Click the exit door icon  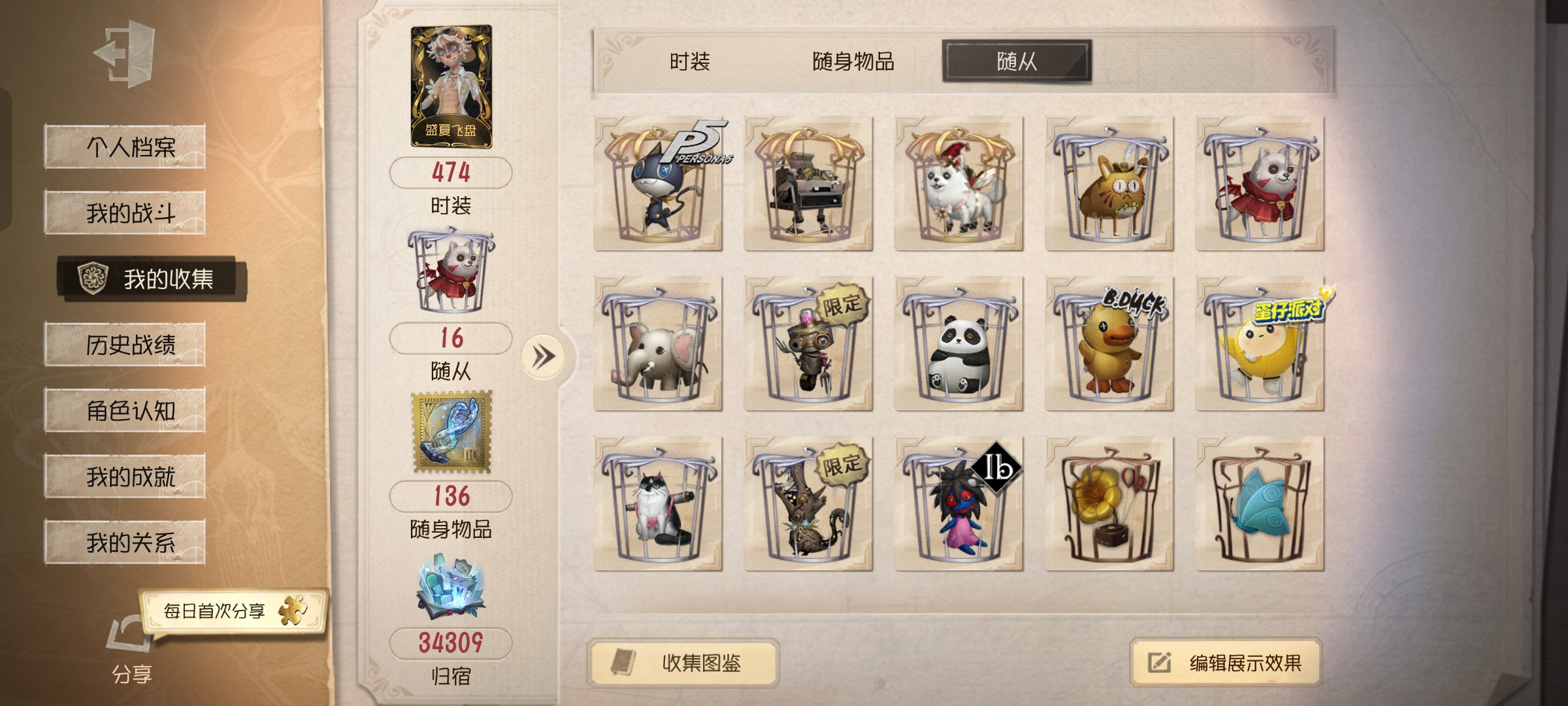(124, 54)
